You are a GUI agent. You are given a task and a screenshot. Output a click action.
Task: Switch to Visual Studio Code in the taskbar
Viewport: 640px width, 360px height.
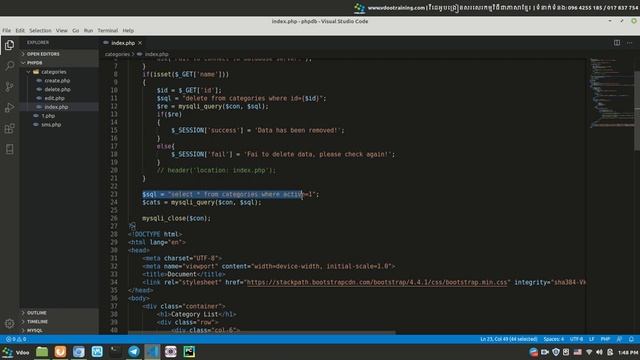pos(152,352)
